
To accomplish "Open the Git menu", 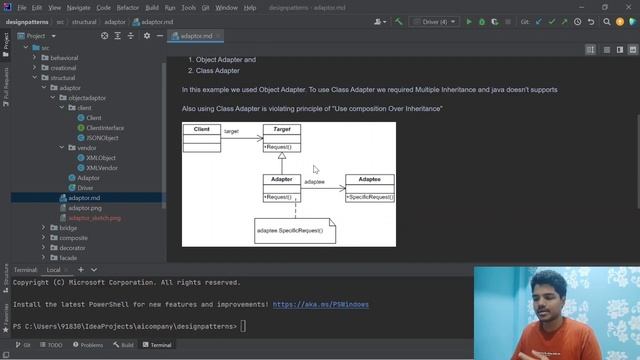I will 205,7.
